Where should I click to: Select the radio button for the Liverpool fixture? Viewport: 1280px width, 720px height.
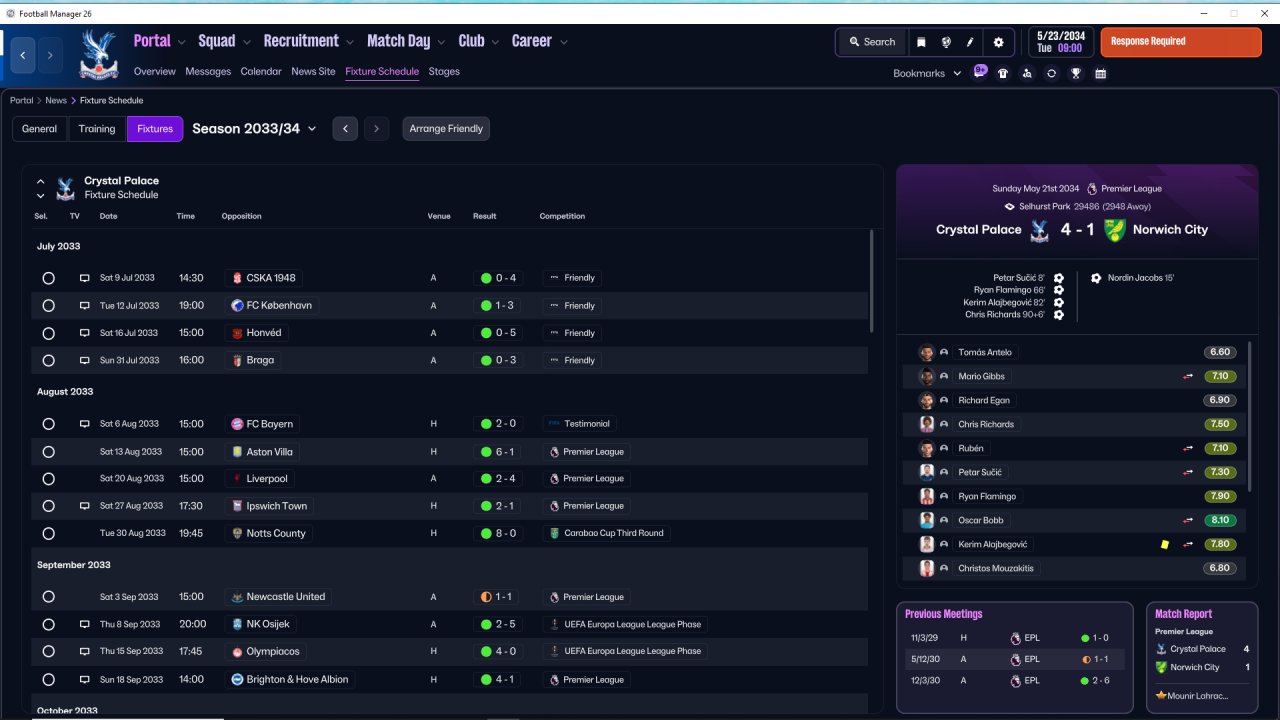point(48,479)
